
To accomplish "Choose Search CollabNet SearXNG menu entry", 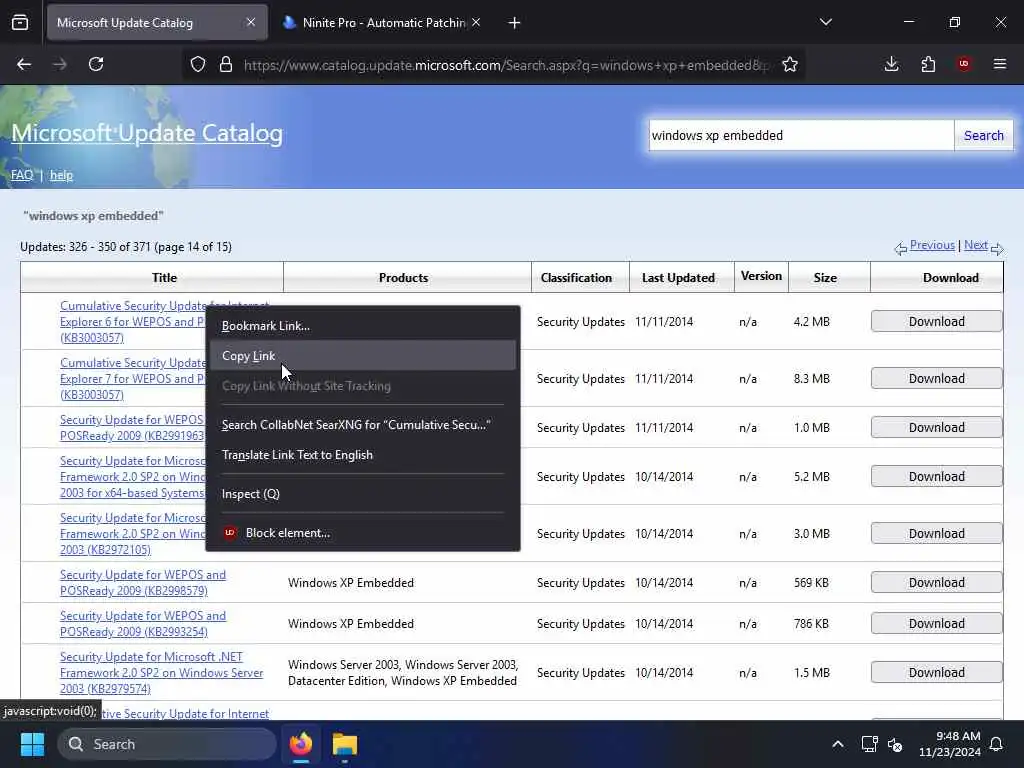I will [363, 424].
